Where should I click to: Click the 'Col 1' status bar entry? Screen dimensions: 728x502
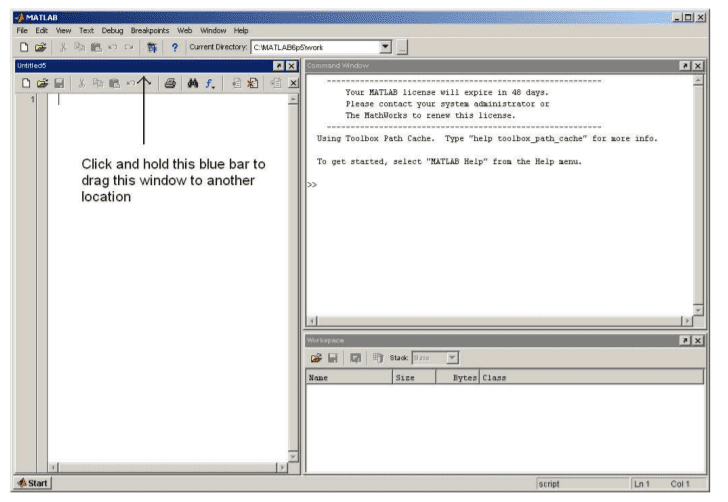click(x=680, y=484)
